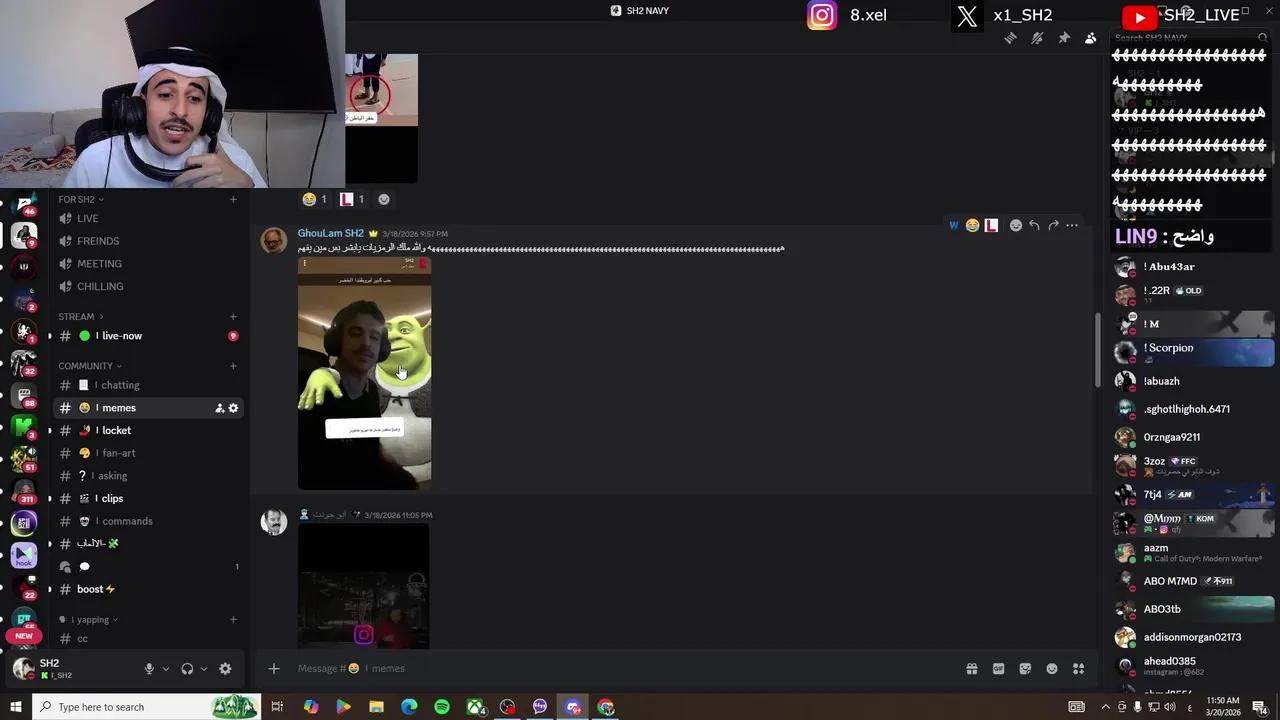Image resolution: width=1280 pixels, height=720 pixels.
Task: Collapse the COMMUNITY category
Action: pyautogui.click(x=90, y=366)
